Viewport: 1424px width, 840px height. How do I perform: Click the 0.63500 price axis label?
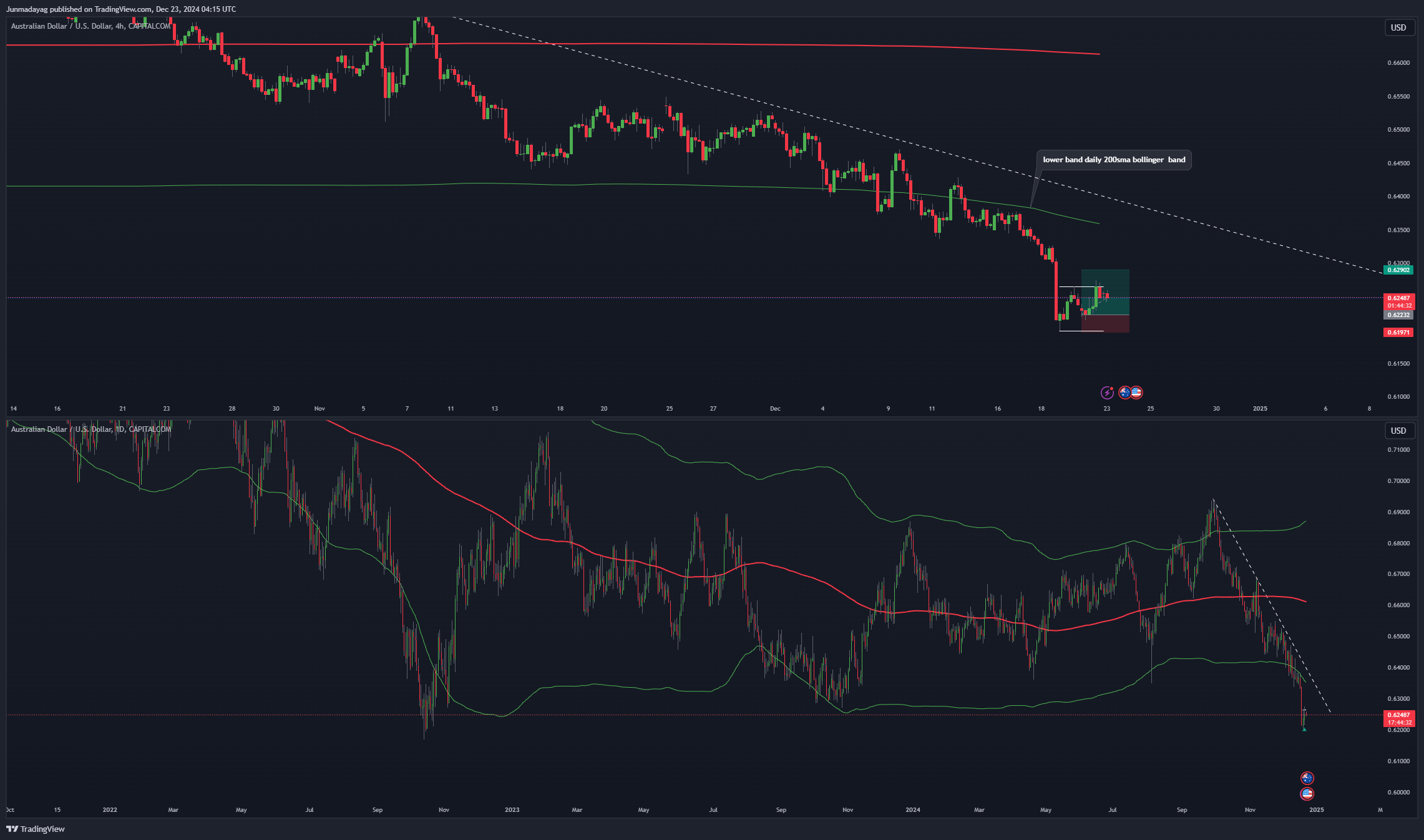pyautogui.click(x=1398, y=230)
